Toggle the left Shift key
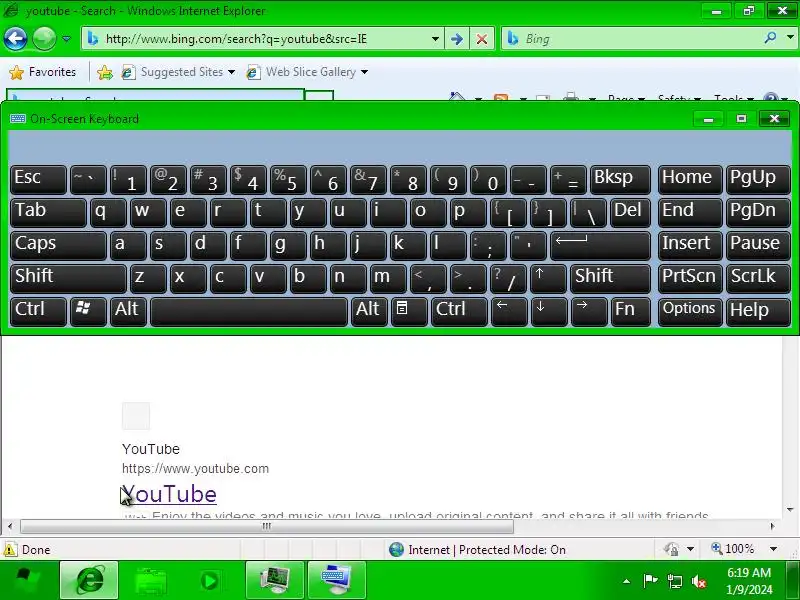Image resolution: width=800 pixels, height=600 pixels. (x=68, y=278)
